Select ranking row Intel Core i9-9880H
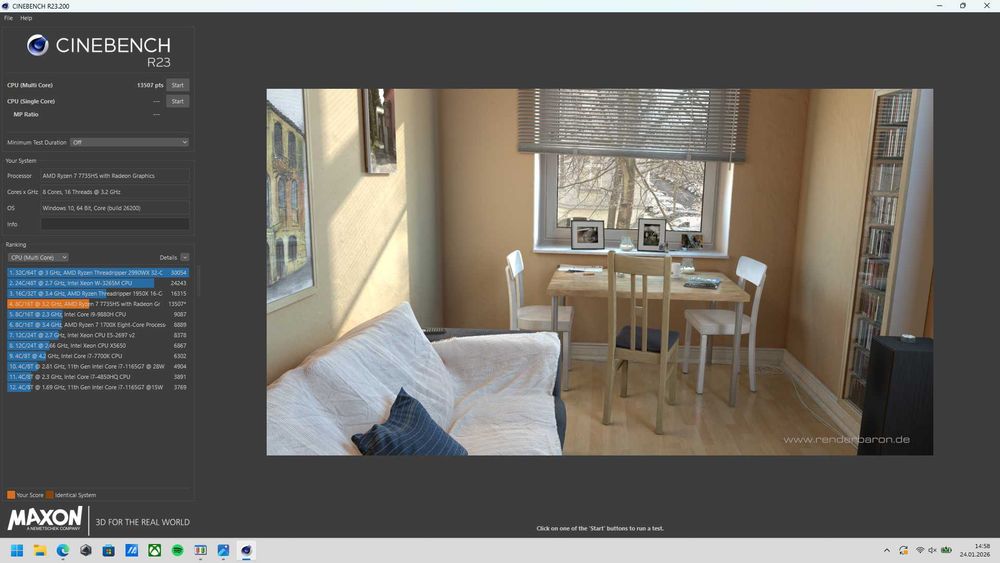 (x=98, y=314)
